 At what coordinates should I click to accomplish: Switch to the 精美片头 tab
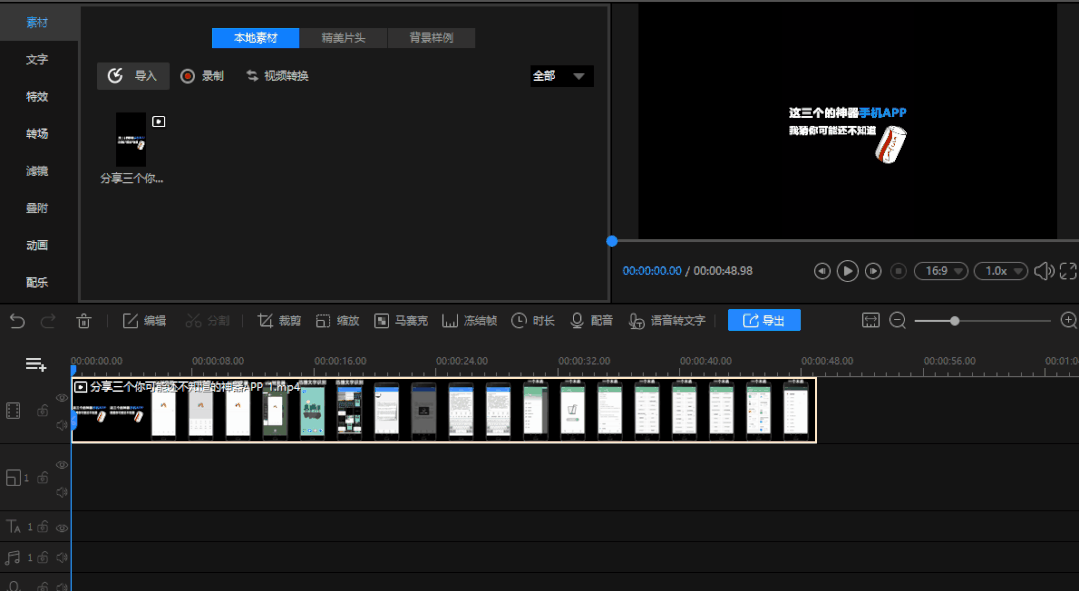click(x=343, y=38)
